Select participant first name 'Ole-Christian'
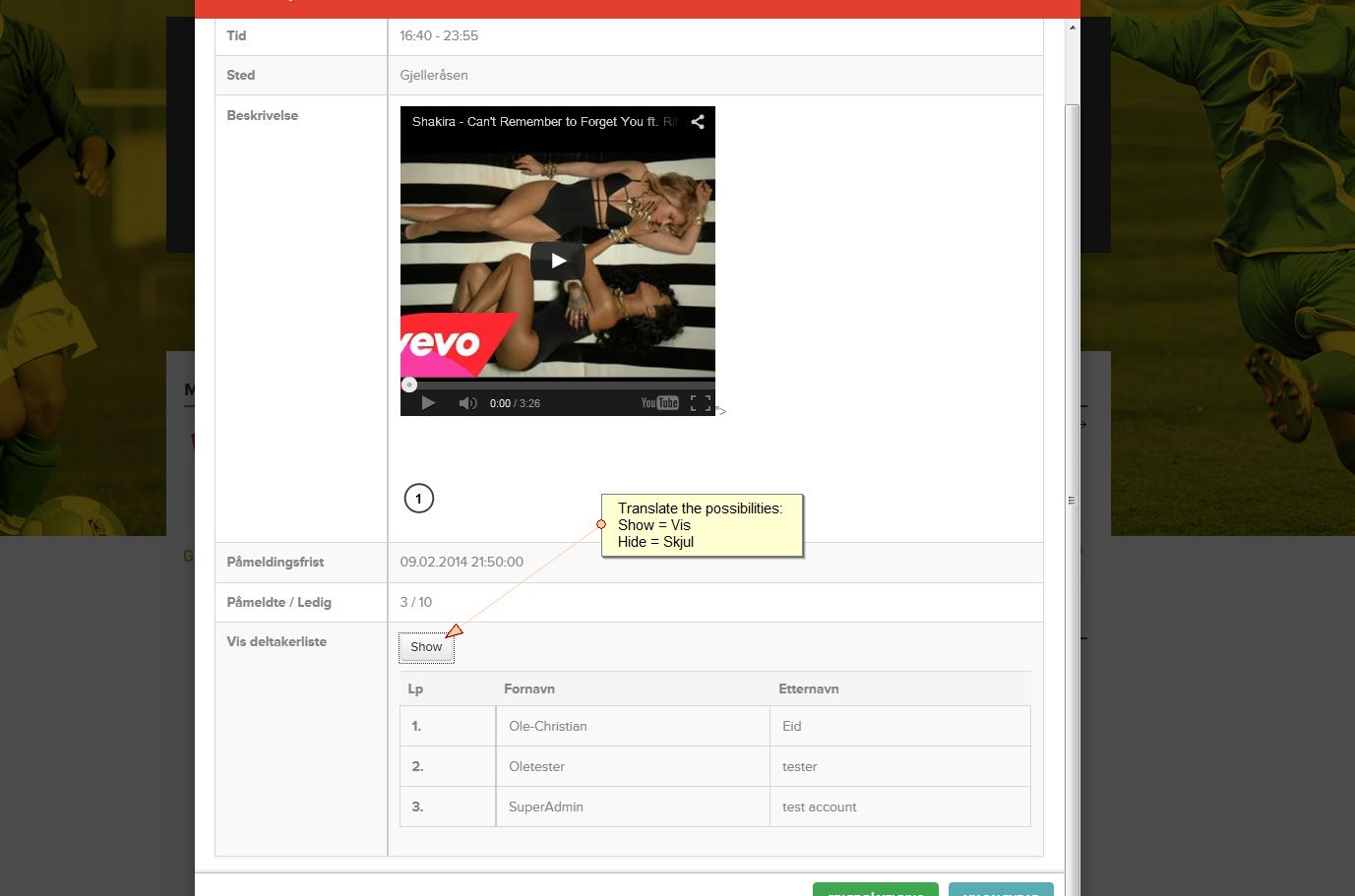This screenshot has height=896, width=1355. pyautogui.click(x=548, y=726)
